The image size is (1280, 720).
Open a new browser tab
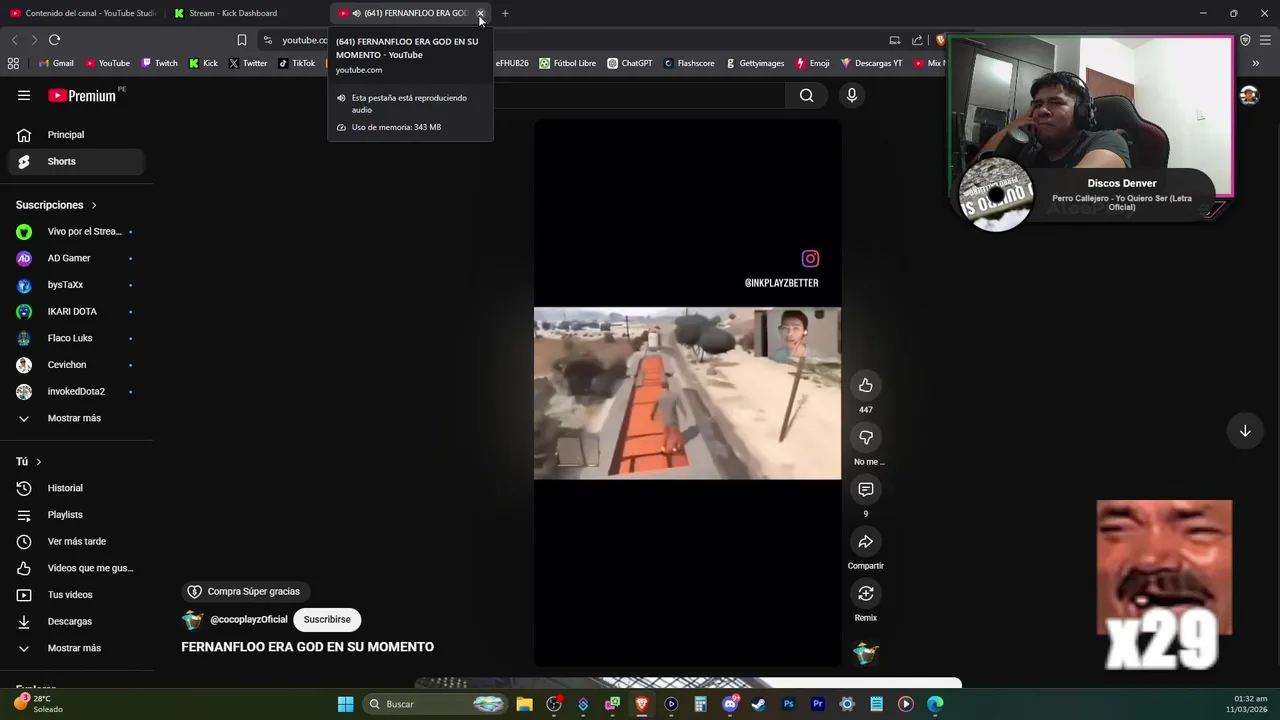505,13
